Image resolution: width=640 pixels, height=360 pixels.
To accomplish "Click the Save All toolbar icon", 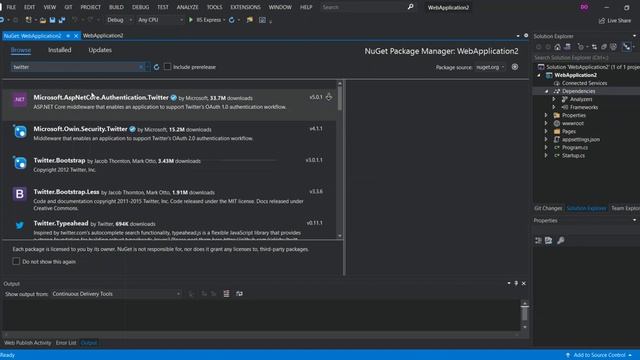I will 62,20.
